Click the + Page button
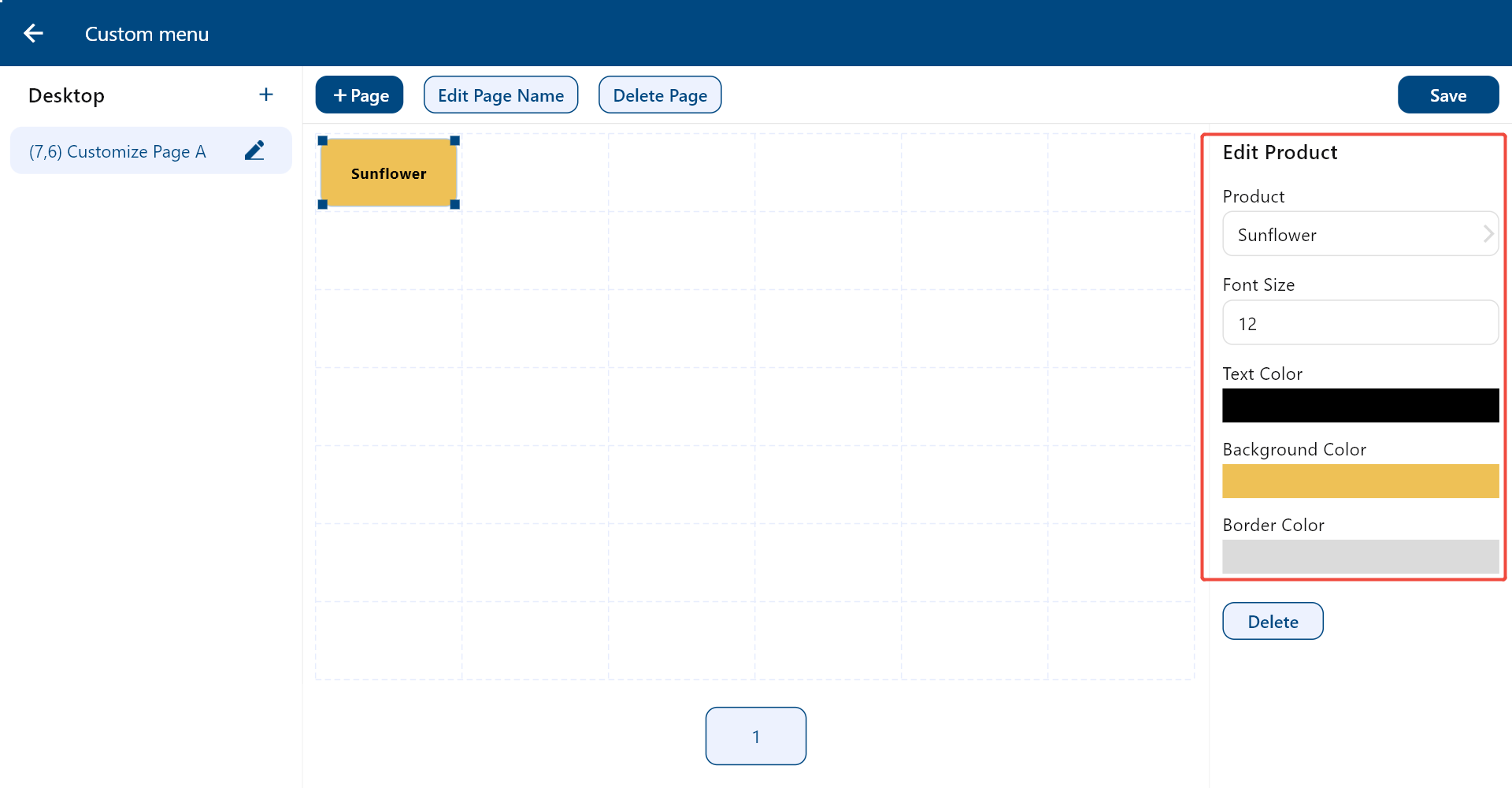This screenshot has width=1512, height=788. [x=360, y=95]
